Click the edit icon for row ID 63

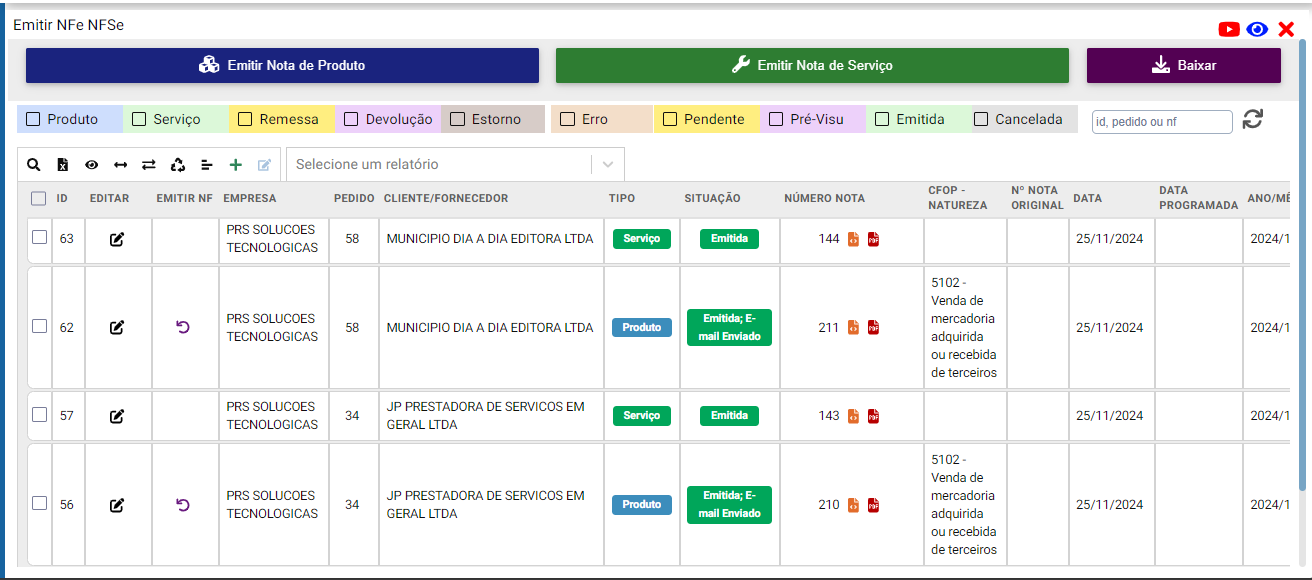(117, 239)
